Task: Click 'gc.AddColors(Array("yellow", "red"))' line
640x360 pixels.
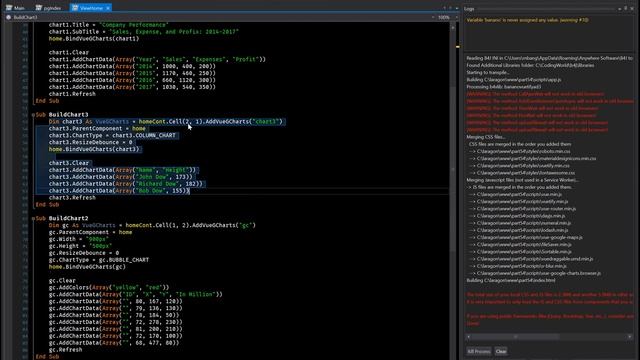Action: 109,287
